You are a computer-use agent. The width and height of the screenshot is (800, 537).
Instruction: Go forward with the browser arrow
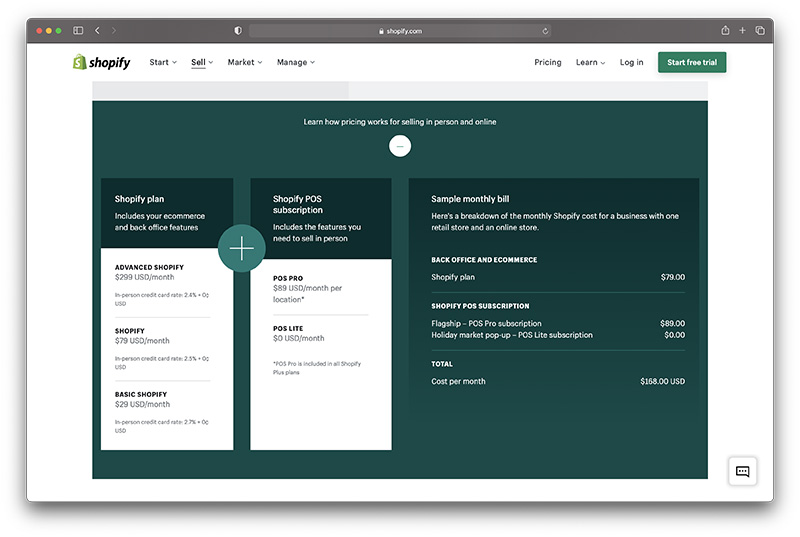[x=113, y=31]
